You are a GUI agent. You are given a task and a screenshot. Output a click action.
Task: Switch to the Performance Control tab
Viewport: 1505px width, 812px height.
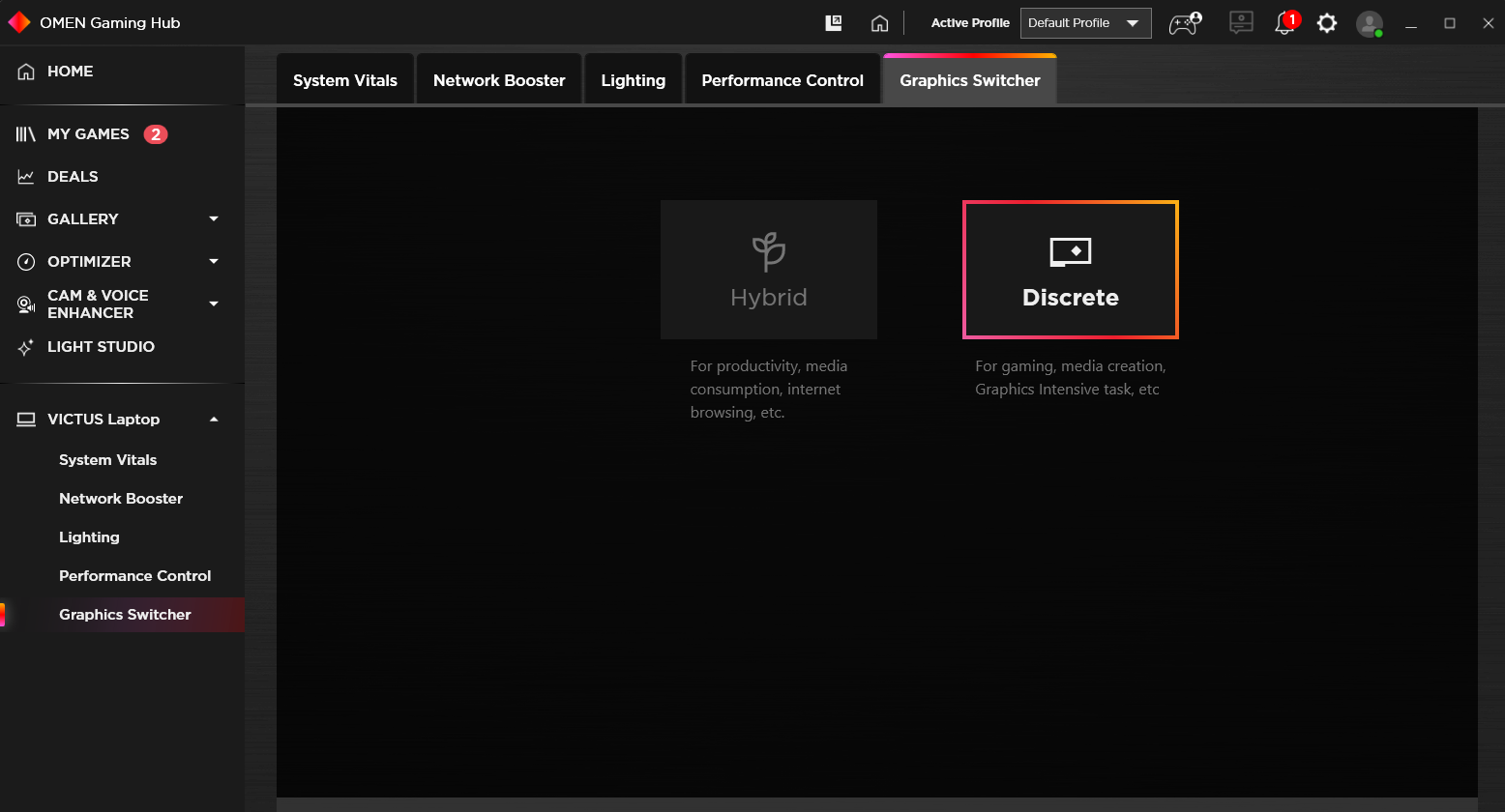(782, 80)
